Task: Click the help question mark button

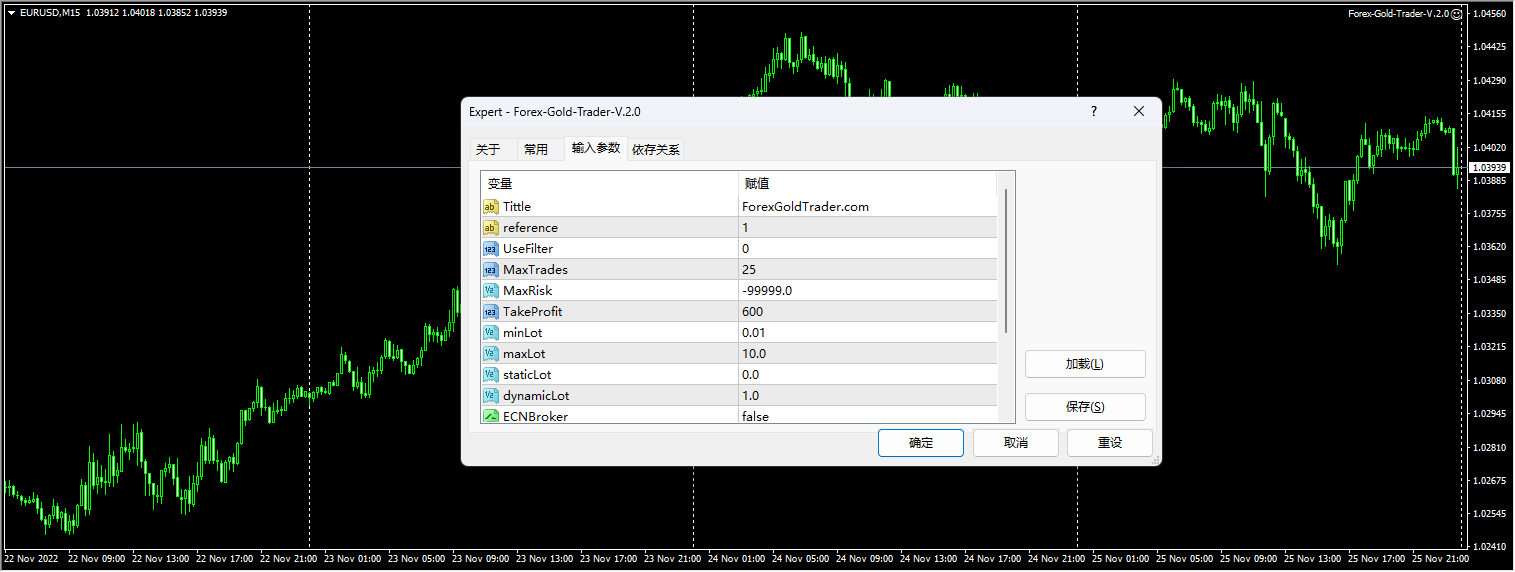Action: (x=1093, y=112)
